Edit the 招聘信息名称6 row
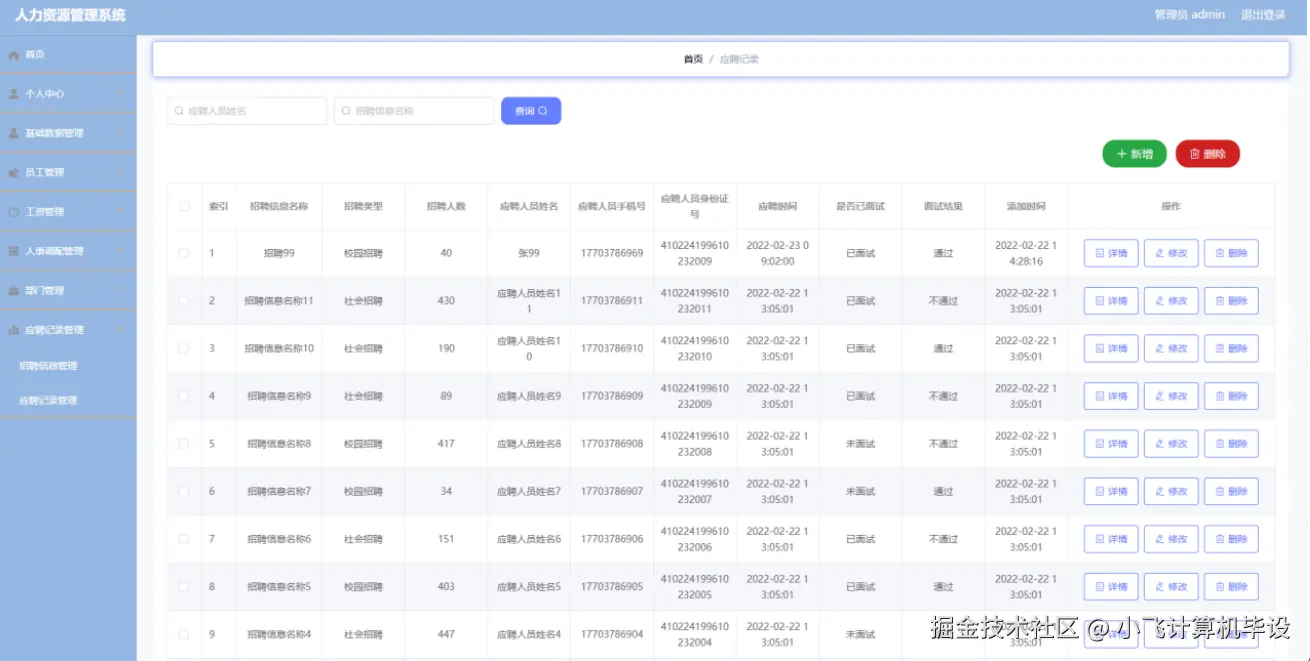 pos(1171,539)
